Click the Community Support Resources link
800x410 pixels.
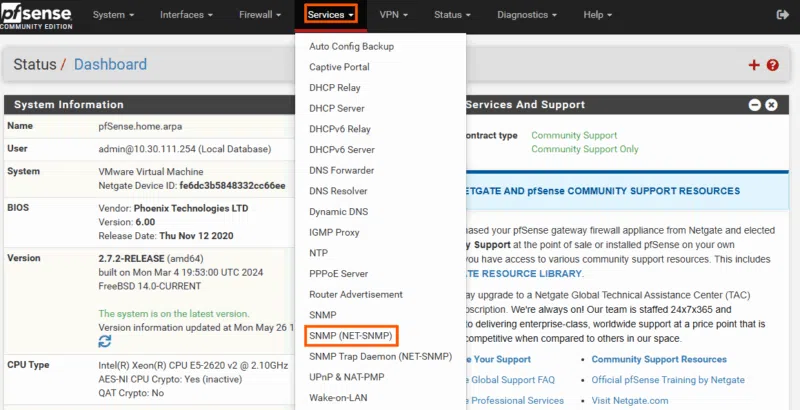click(x=659, y=359)
